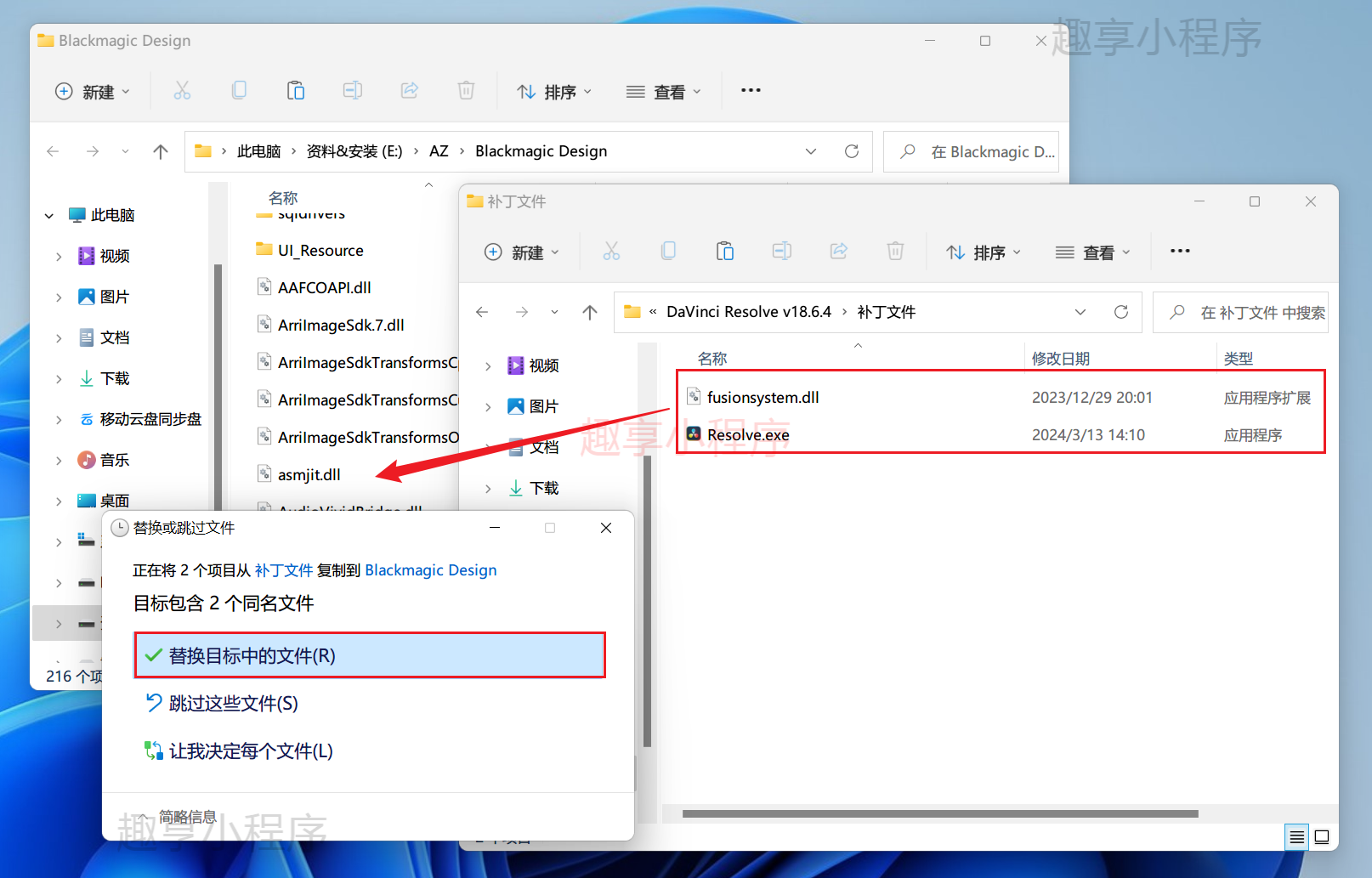The width and height of the screenshot is (1372, 878).
Task: Click Share icon in 补丁文件 window toolbar
Action: (839, 251)
